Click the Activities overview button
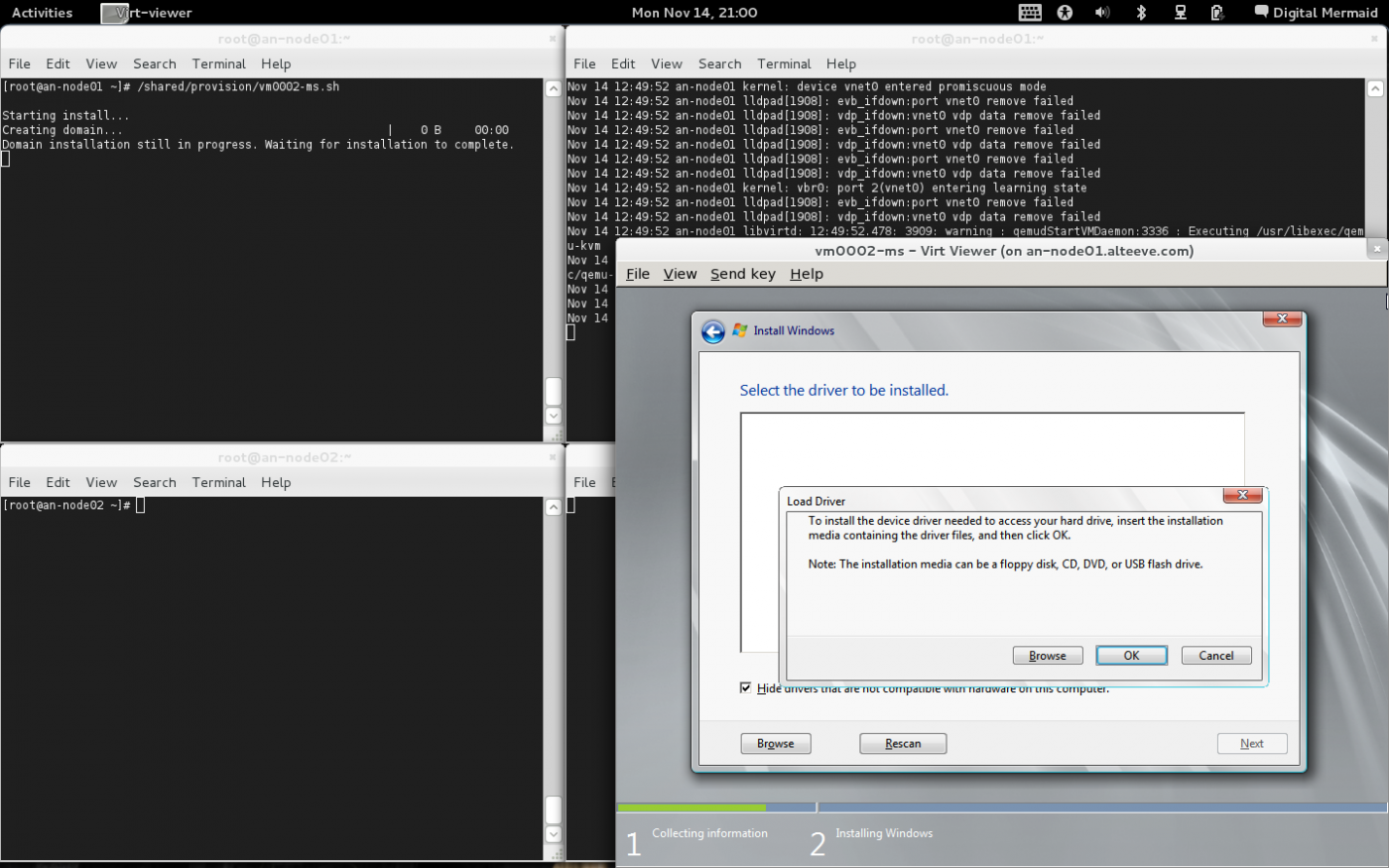Viewport: 1389px width, 868px height. 42,13
